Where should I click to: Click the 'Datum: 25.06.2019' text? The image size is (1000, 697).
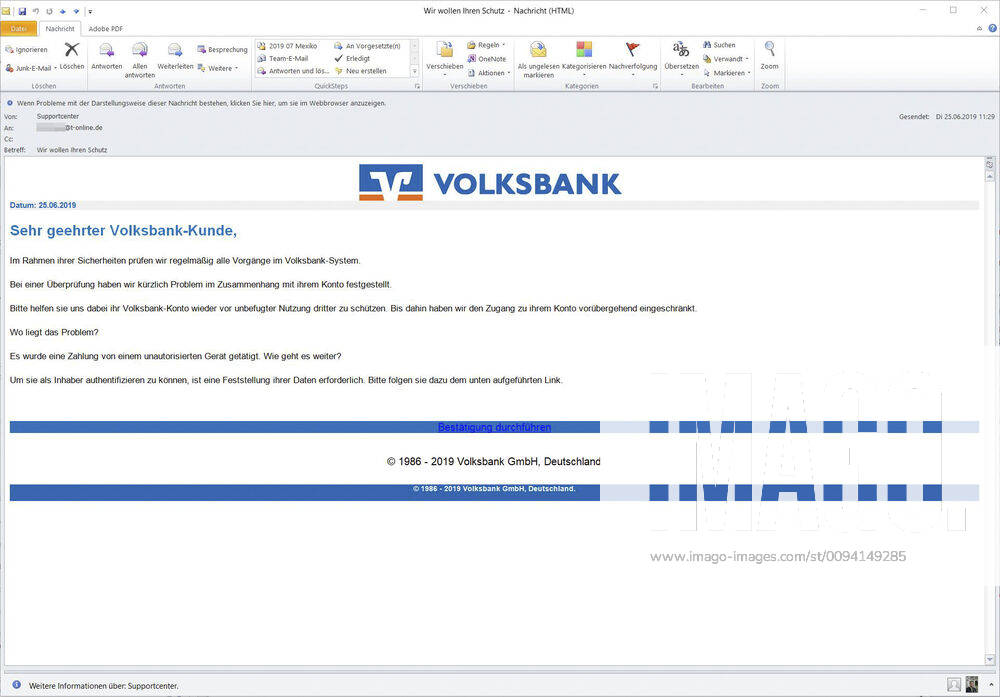pyautogui.click(x=43, y=205)
